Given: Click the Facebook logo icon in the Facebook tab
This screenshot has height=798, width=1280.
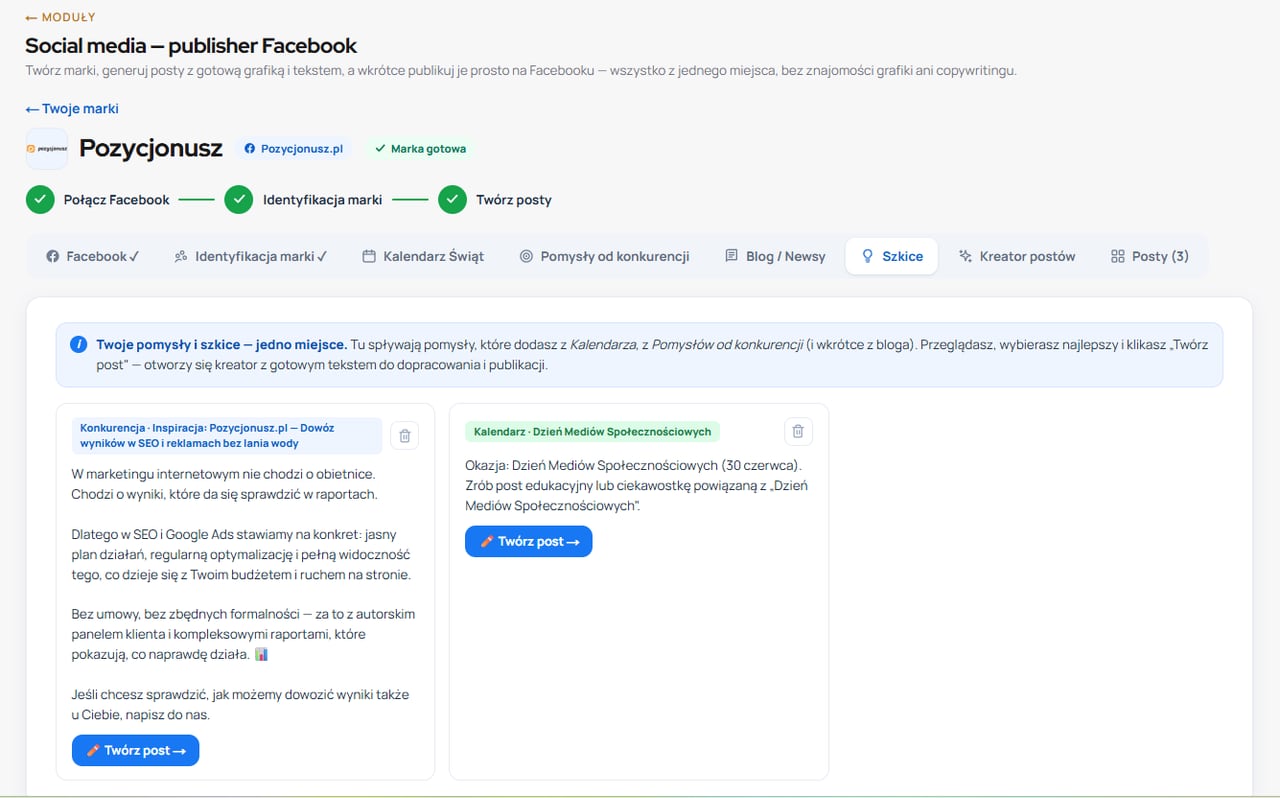Looking at the screenshot, I should (x=53, y=256).
